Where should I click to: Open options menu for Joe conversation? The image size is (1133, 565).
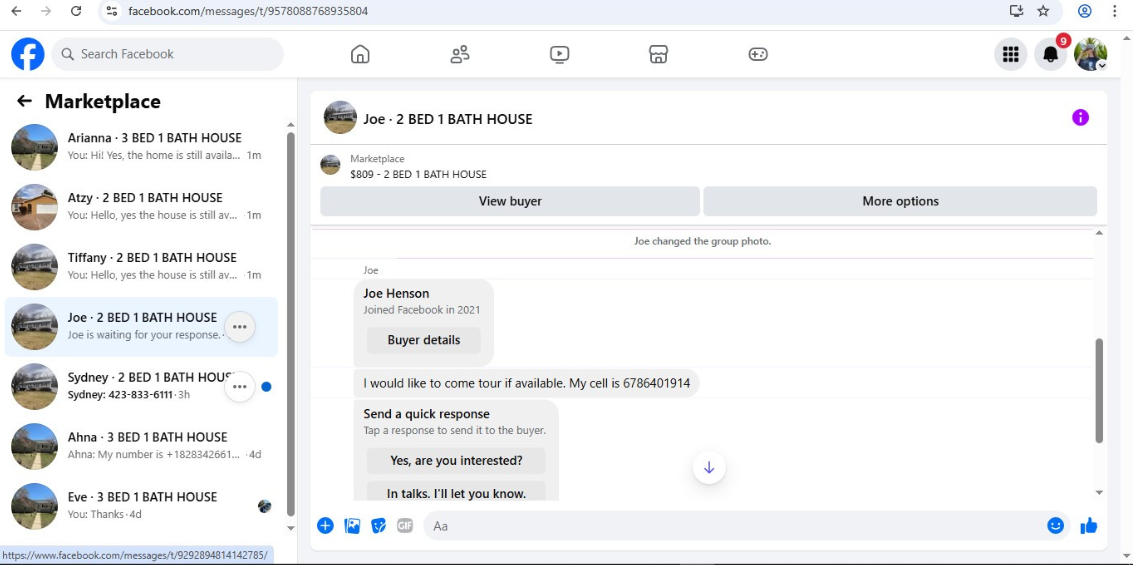tap(240, 327)
